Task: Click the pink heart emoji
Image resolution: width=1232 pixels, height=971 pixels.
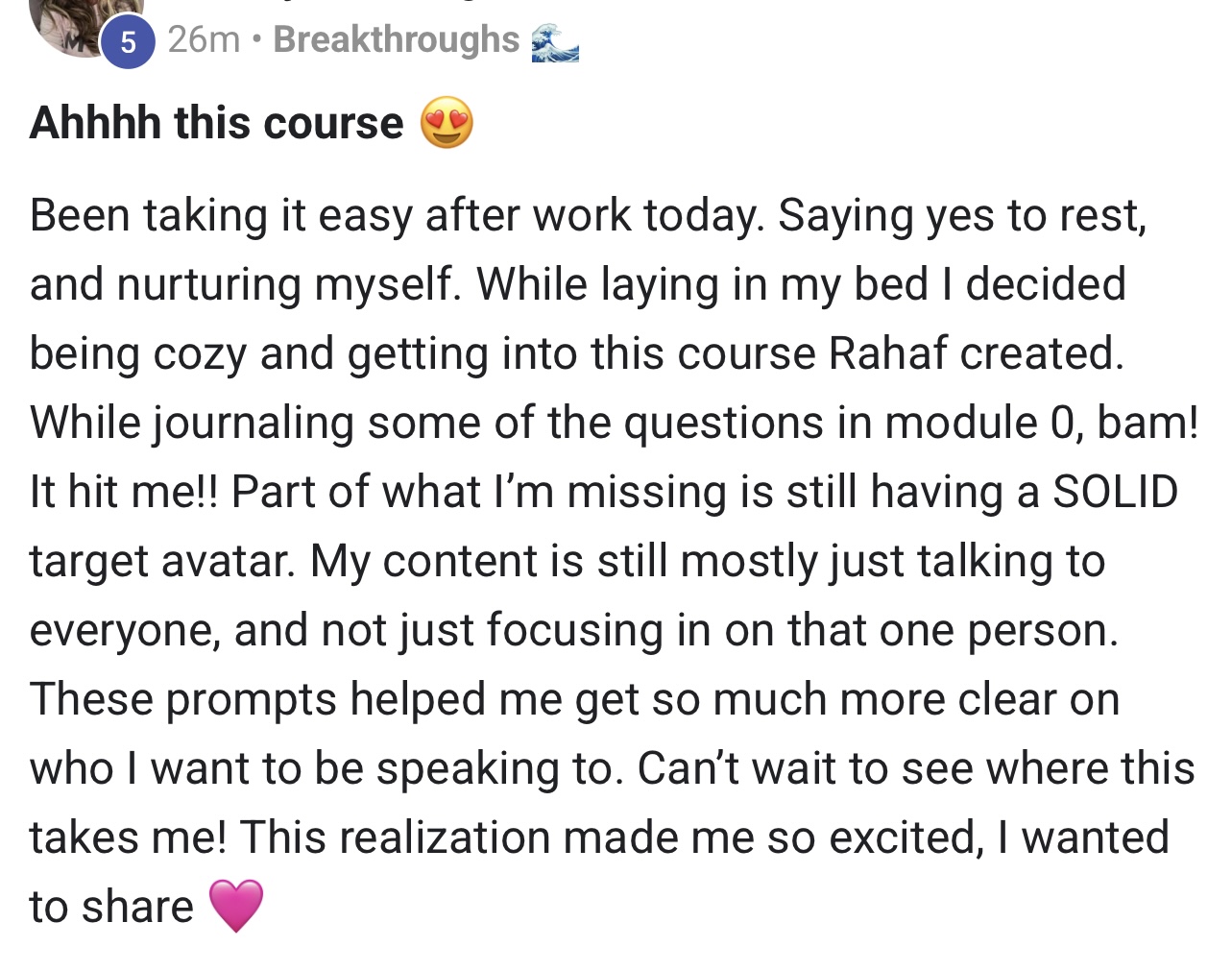Action: tap(235, 906)
